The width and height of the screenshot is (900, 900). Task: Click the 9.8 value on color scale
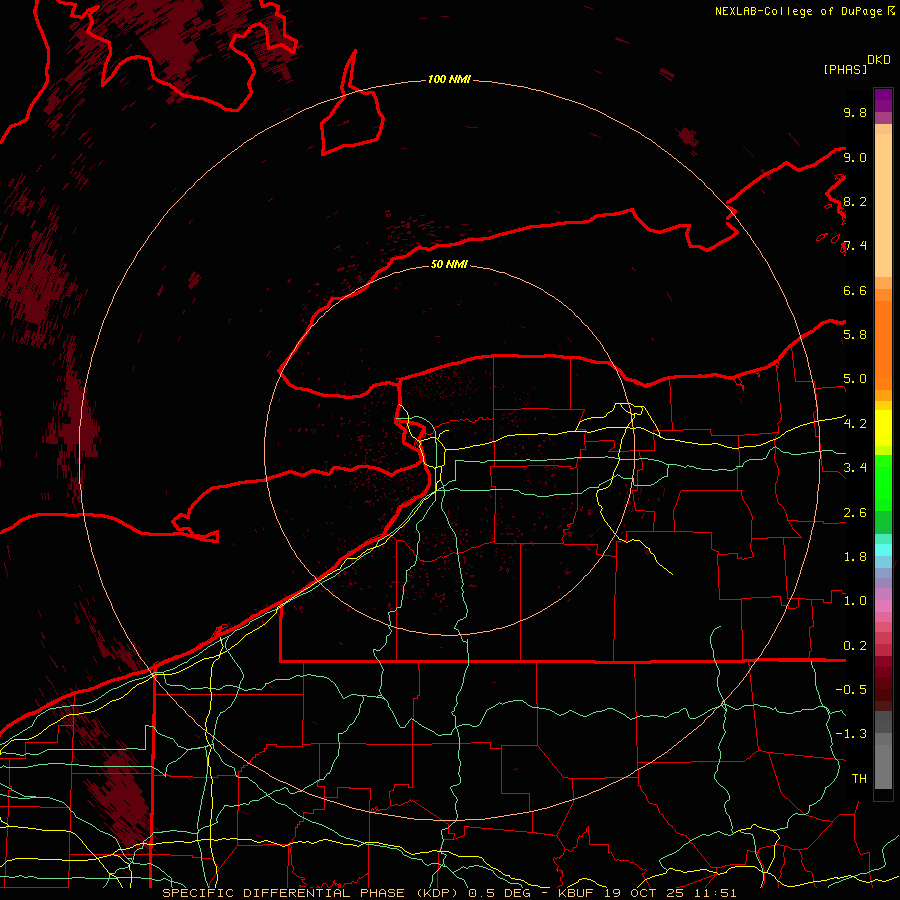coord(855,112)
